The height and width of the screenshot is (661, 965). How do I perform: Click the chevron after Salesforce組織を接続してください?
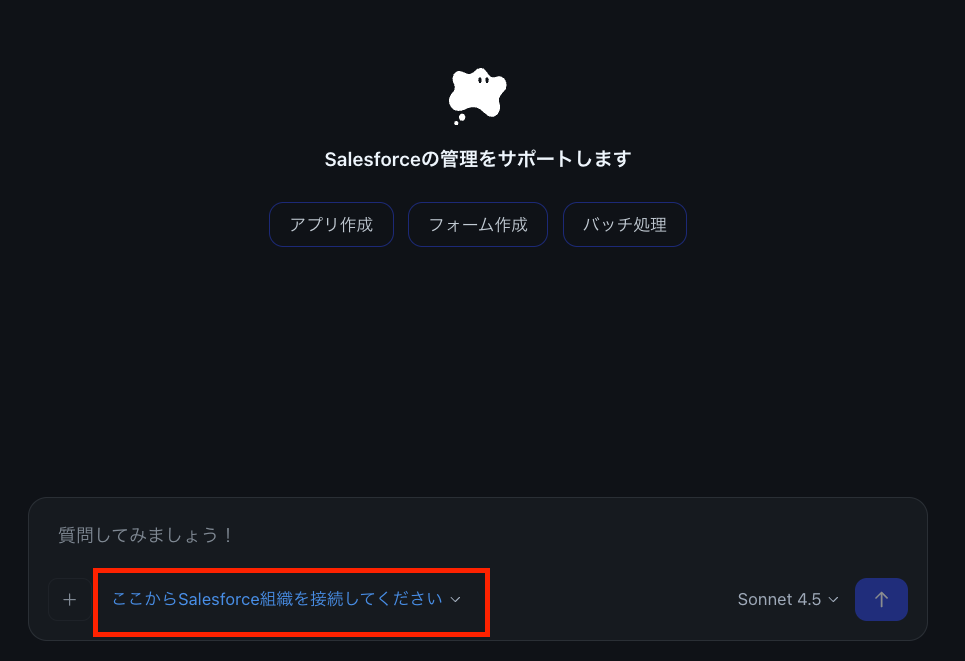[455, 599]
